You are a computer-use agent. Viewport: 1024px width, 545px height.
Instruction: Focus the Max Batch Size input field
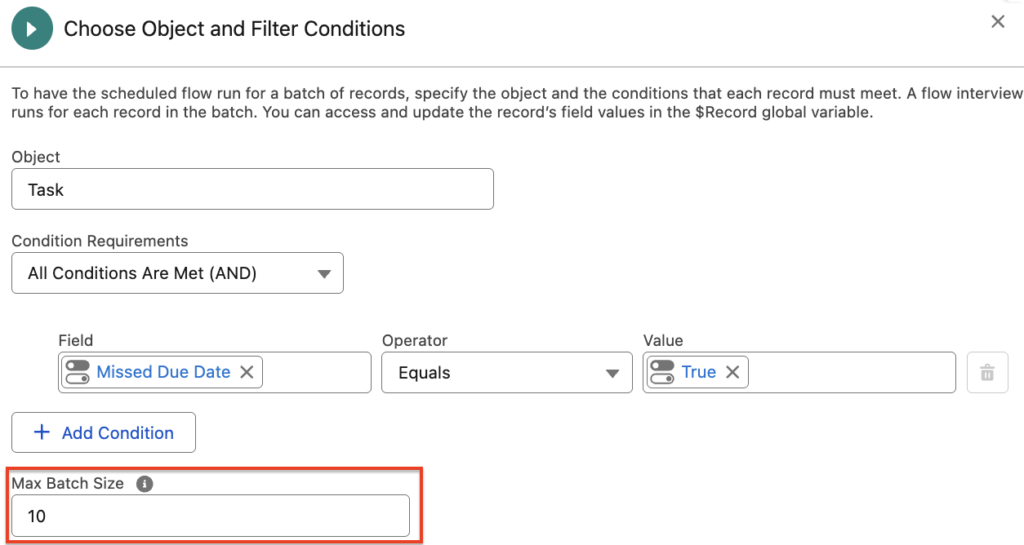tap(210, 516)
